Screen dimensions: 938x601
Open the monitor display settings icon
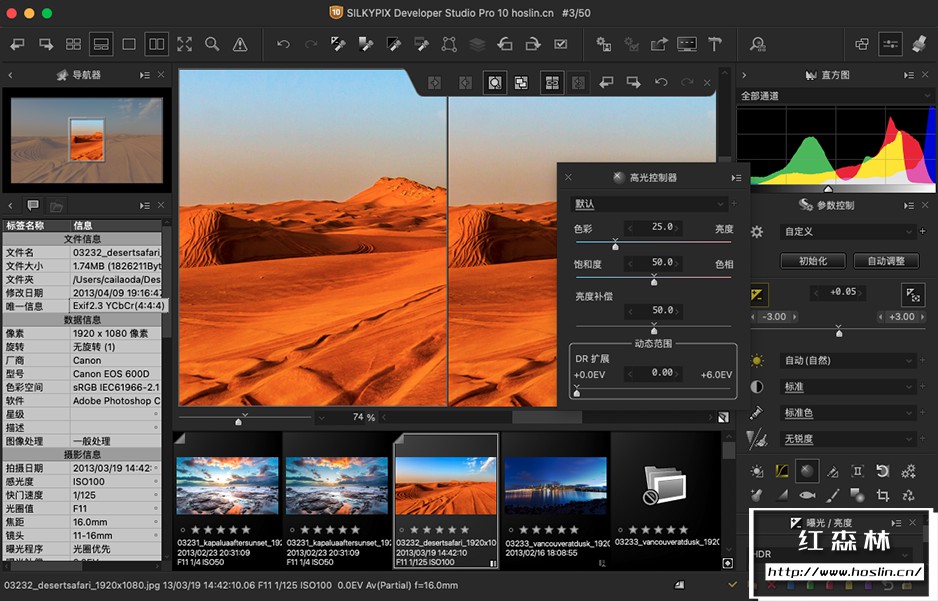click(x=687, y=44)
